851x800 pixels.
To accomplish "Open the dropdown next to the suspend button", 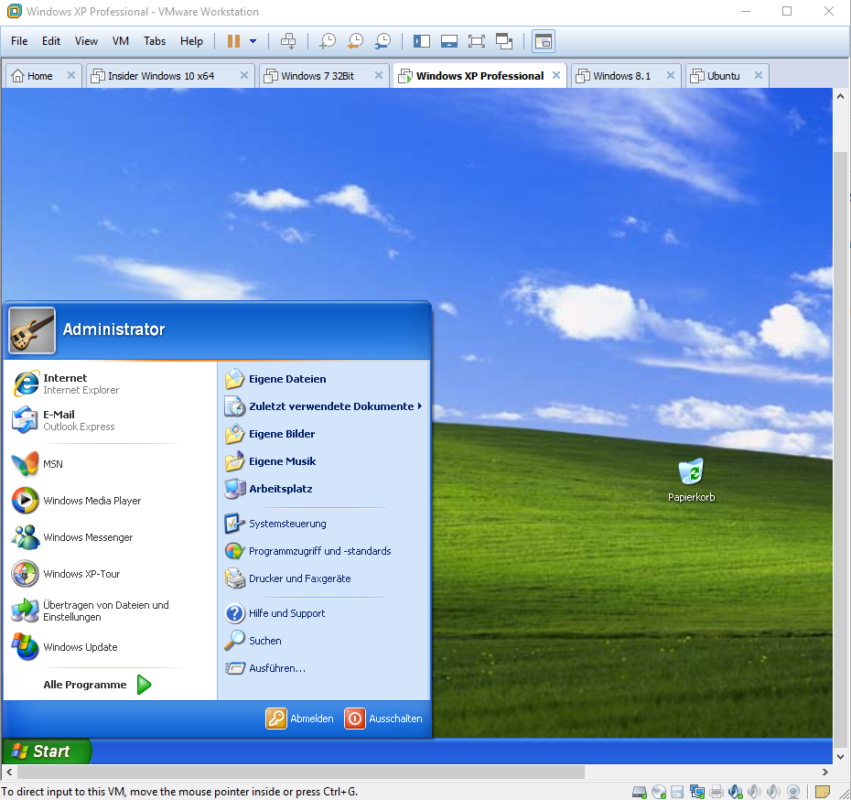I will 252,41.
